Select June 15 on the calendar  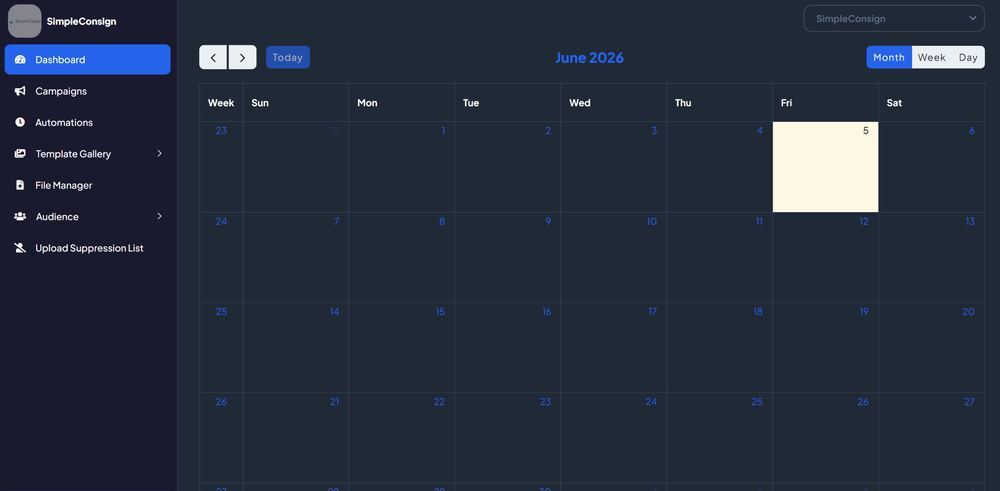click(402, 348)
